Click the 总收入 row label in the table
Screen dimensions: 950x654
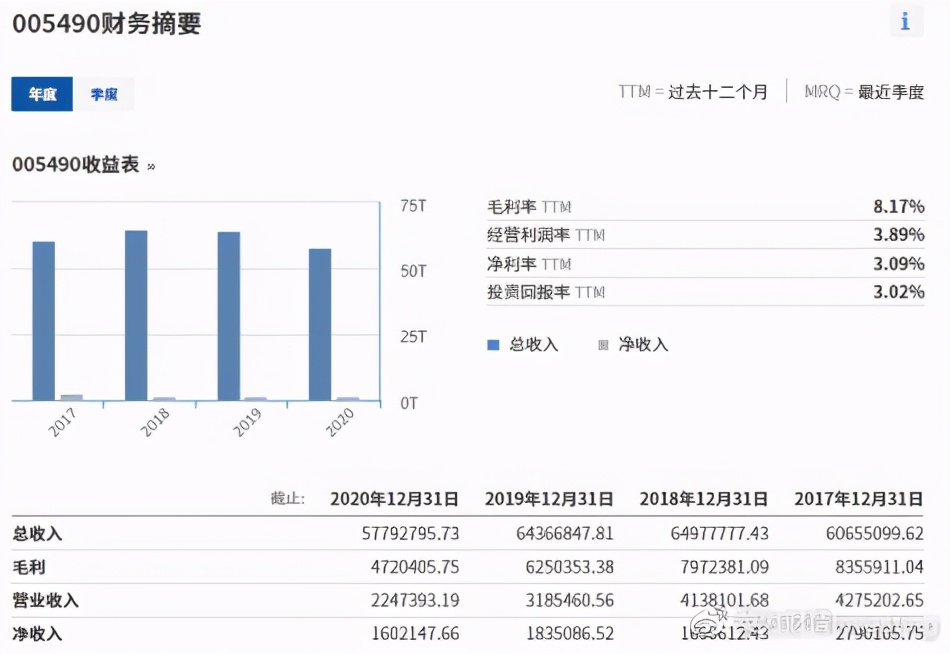(x=33, y=533)
